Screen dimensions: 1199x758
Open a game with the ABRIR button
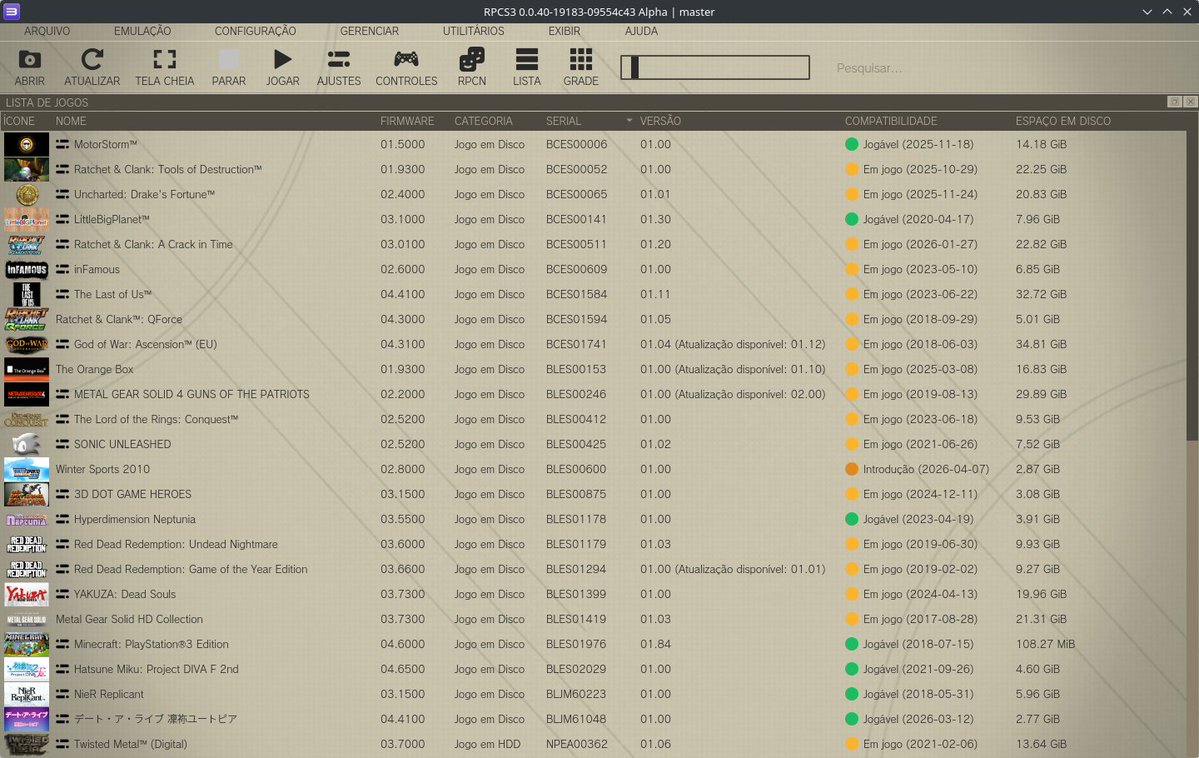pos(29,67)
